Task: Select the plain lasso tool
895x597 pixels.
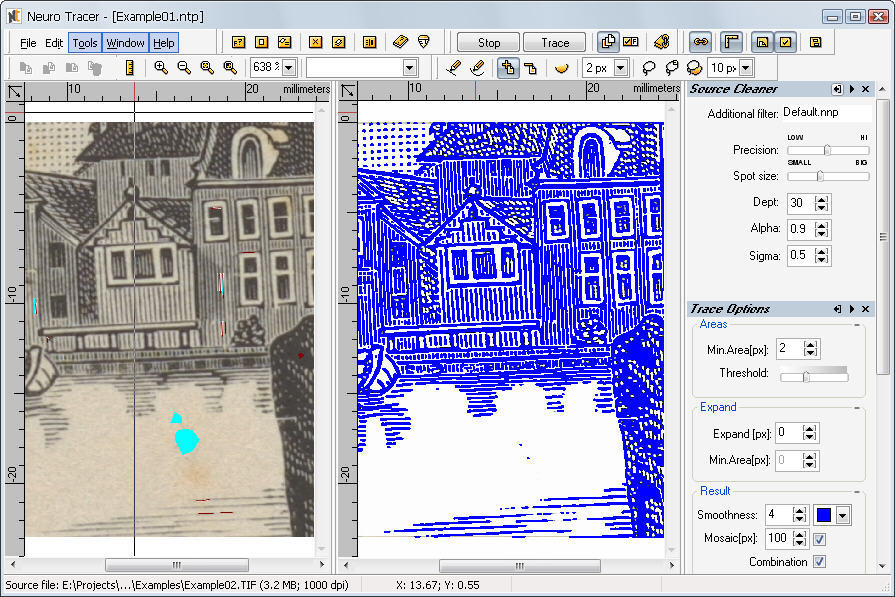Action: 648,68
